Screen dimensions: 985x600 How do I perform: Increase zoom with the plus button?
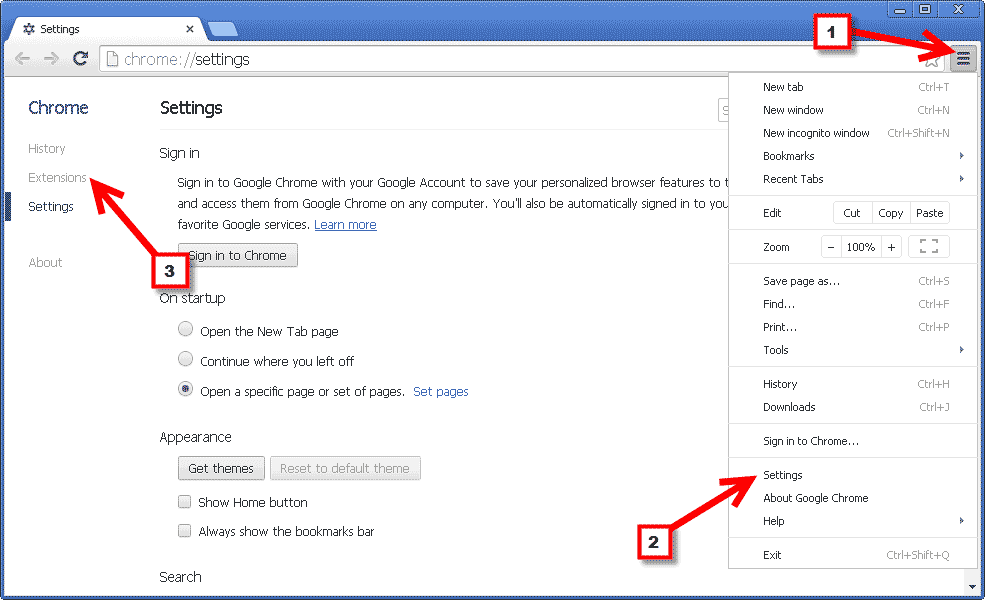891,247
